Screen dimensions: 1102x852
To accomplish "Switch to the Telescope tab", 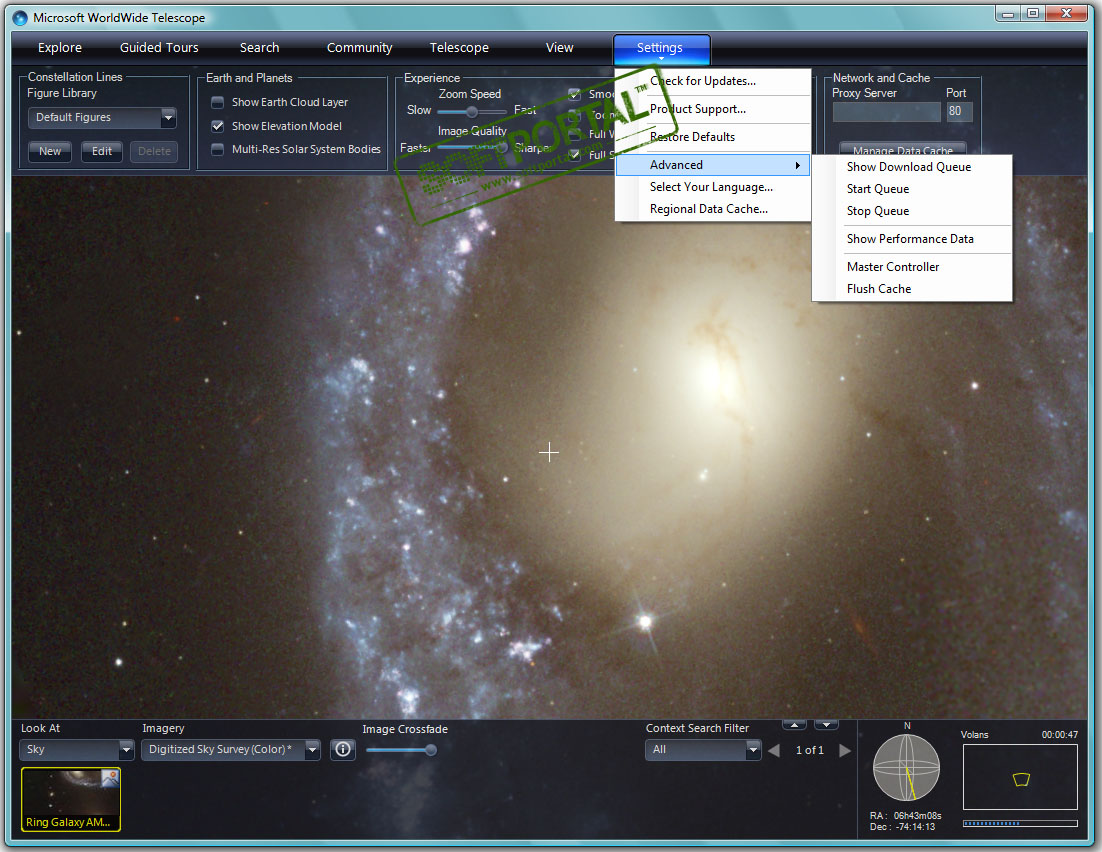I will (x=459, y=48).
